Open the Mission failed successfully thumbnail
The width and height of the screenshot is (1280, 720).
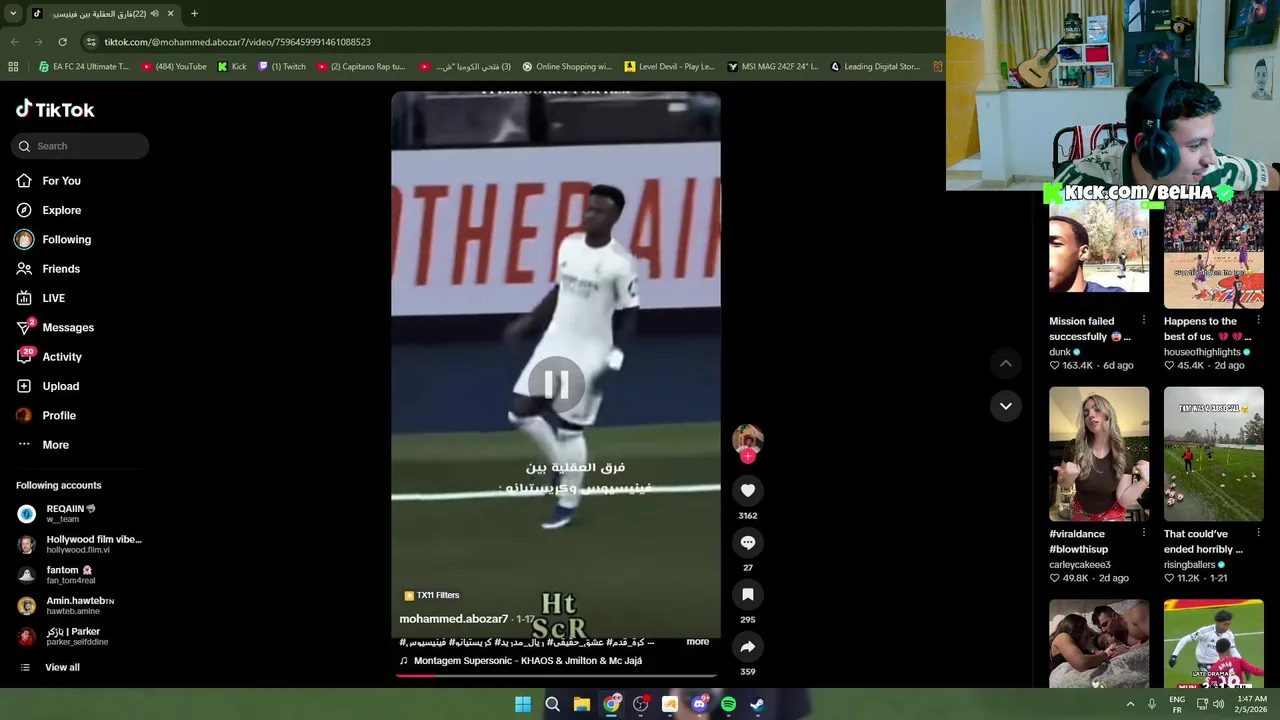tap(1099, 241)
